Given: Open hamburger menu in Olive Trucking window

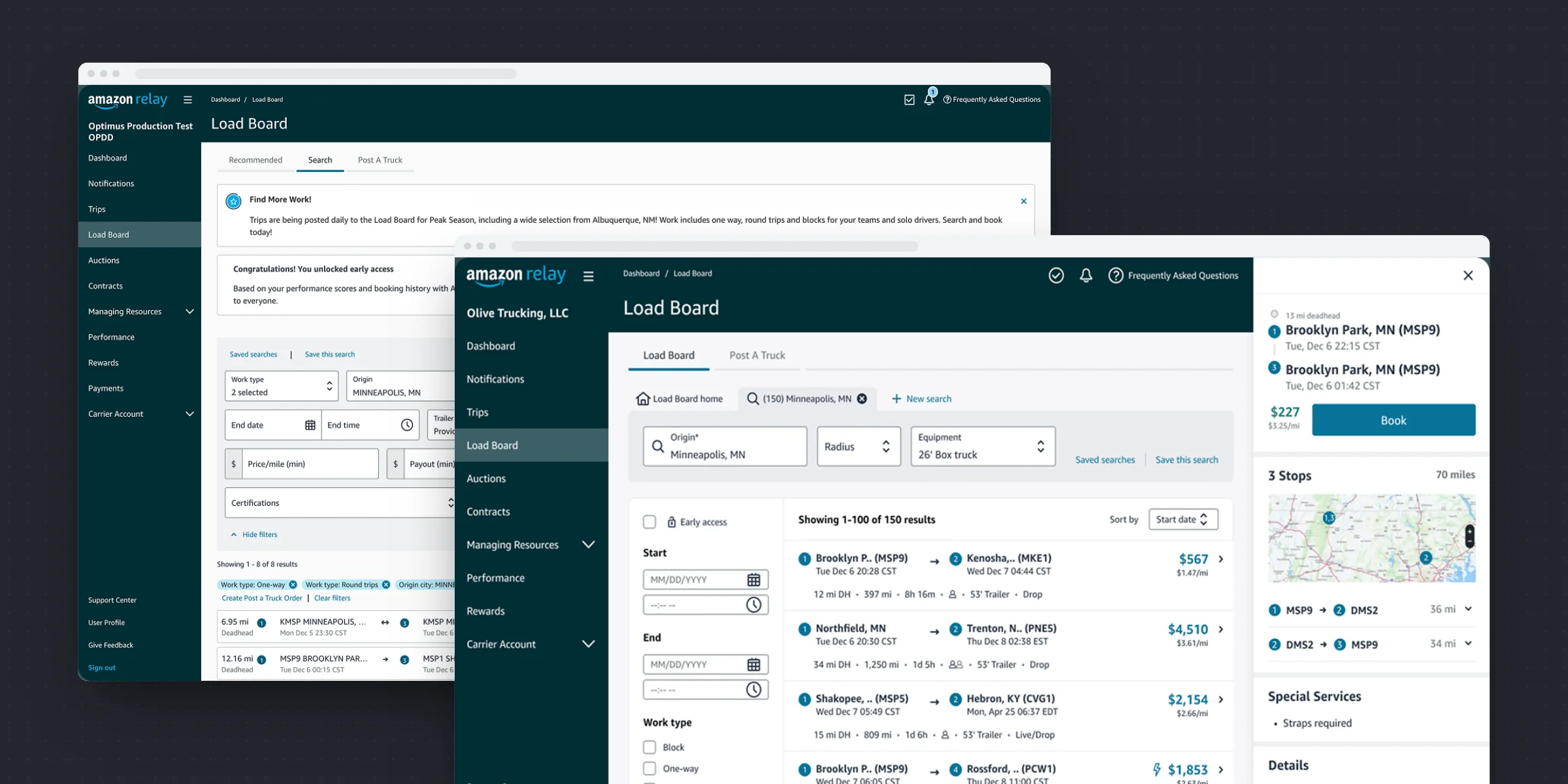Looking at the screenshot, I should point(589,276).
